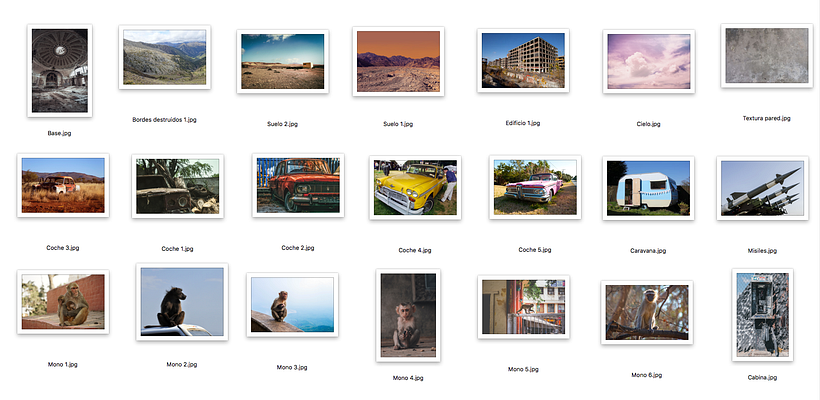Viewport: 820px width, 400px height.
Task: Select the Coche 3.jpg rusty car thumbnail
Action: [62, 185]
